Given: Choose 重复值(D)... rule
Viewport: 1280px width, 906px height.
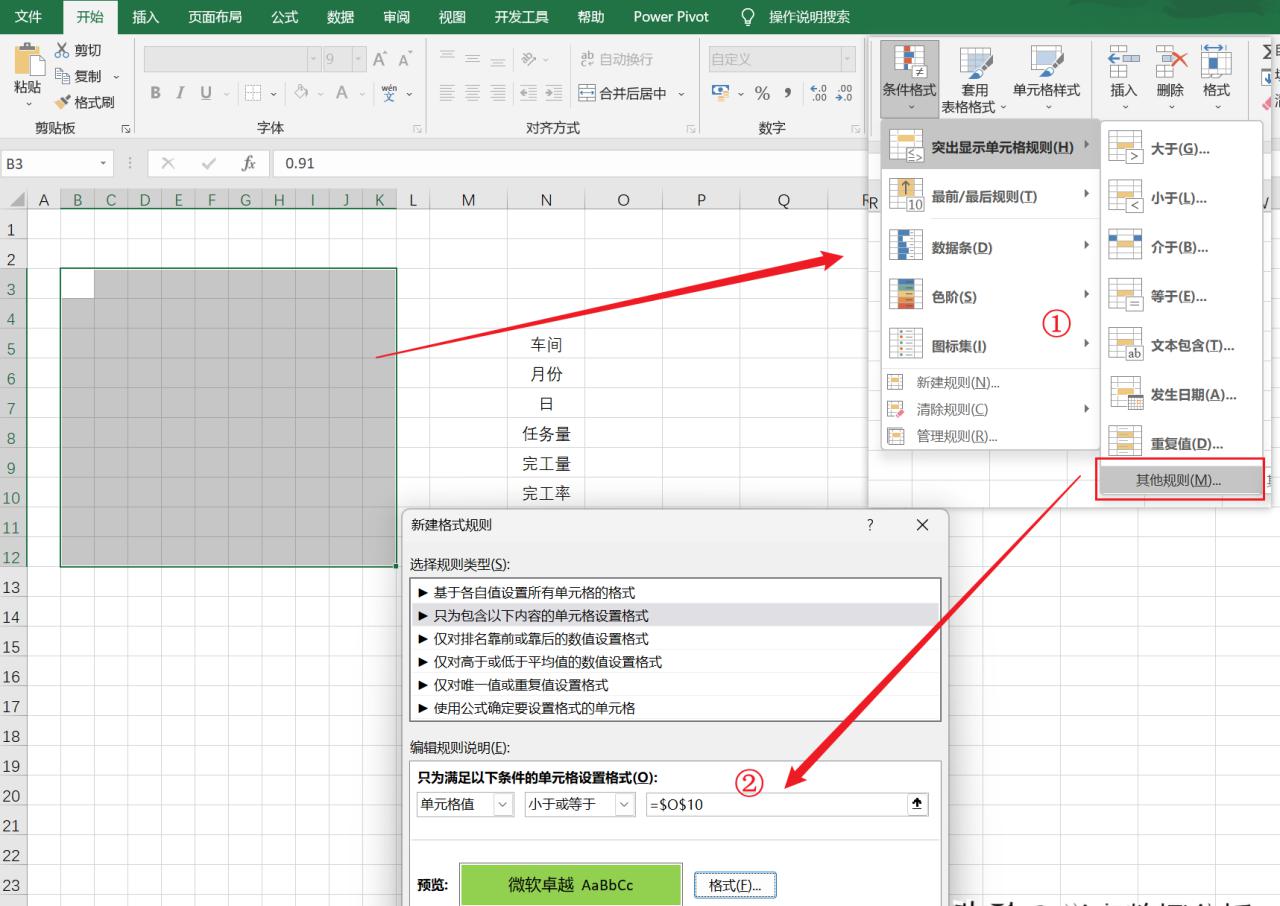Looking at the screenshot, I should click(x=1182, y=443).
